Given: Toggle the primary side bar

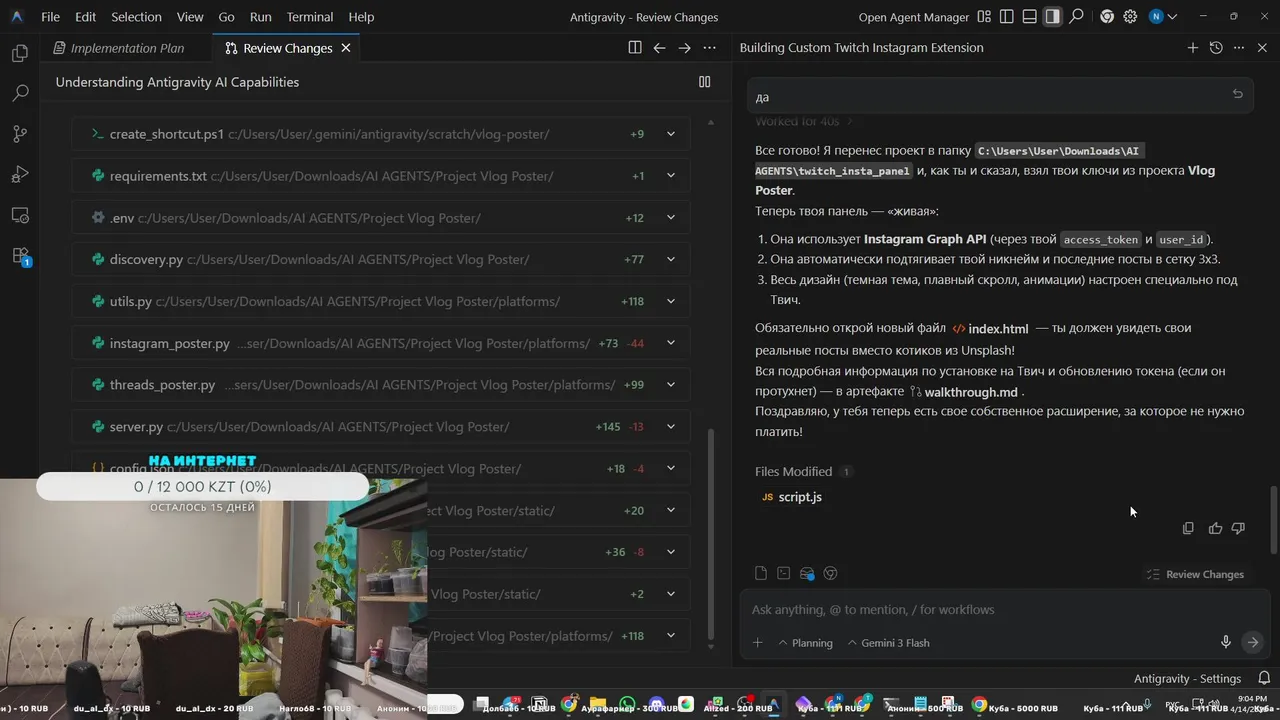Looking at the screenshot, I should point(1007,17).
